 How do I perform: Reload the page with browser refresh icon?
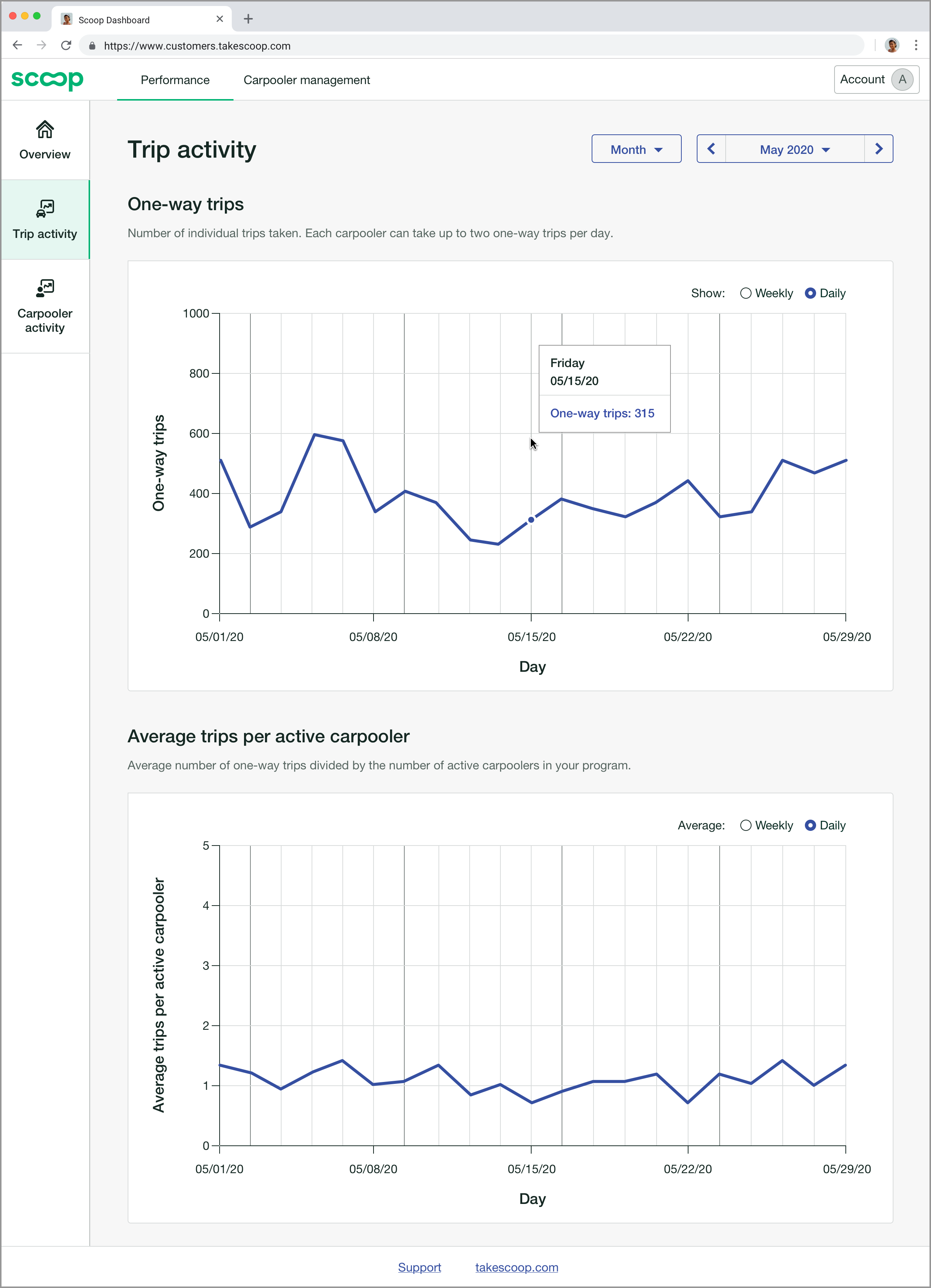click(x=66, y=45)
